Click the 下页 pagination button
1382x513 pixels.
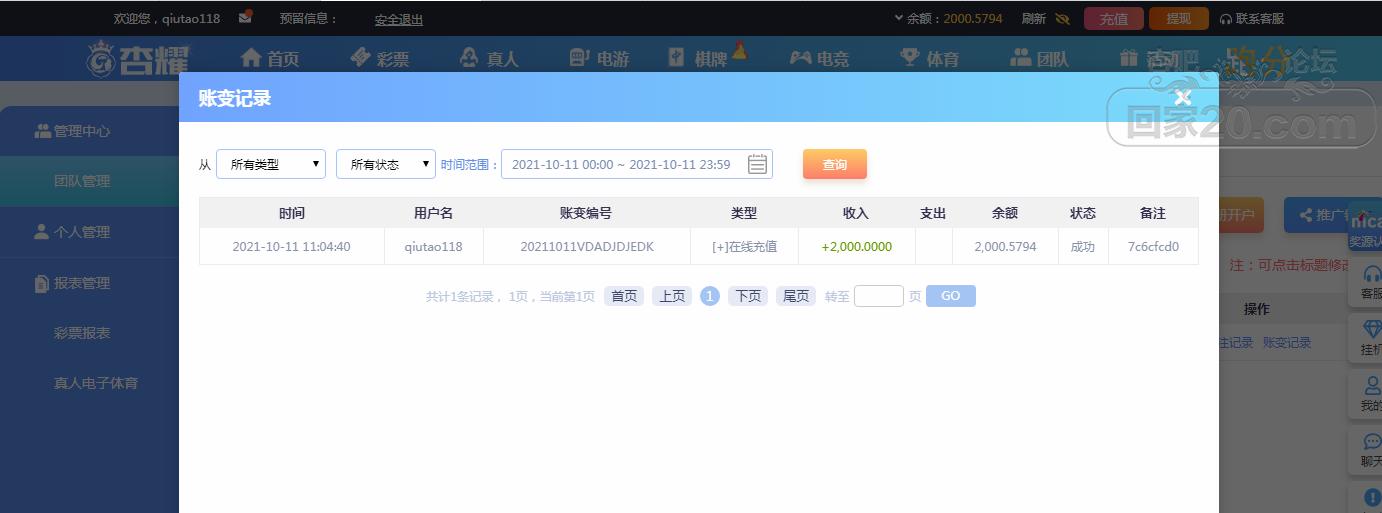point(748,296)
